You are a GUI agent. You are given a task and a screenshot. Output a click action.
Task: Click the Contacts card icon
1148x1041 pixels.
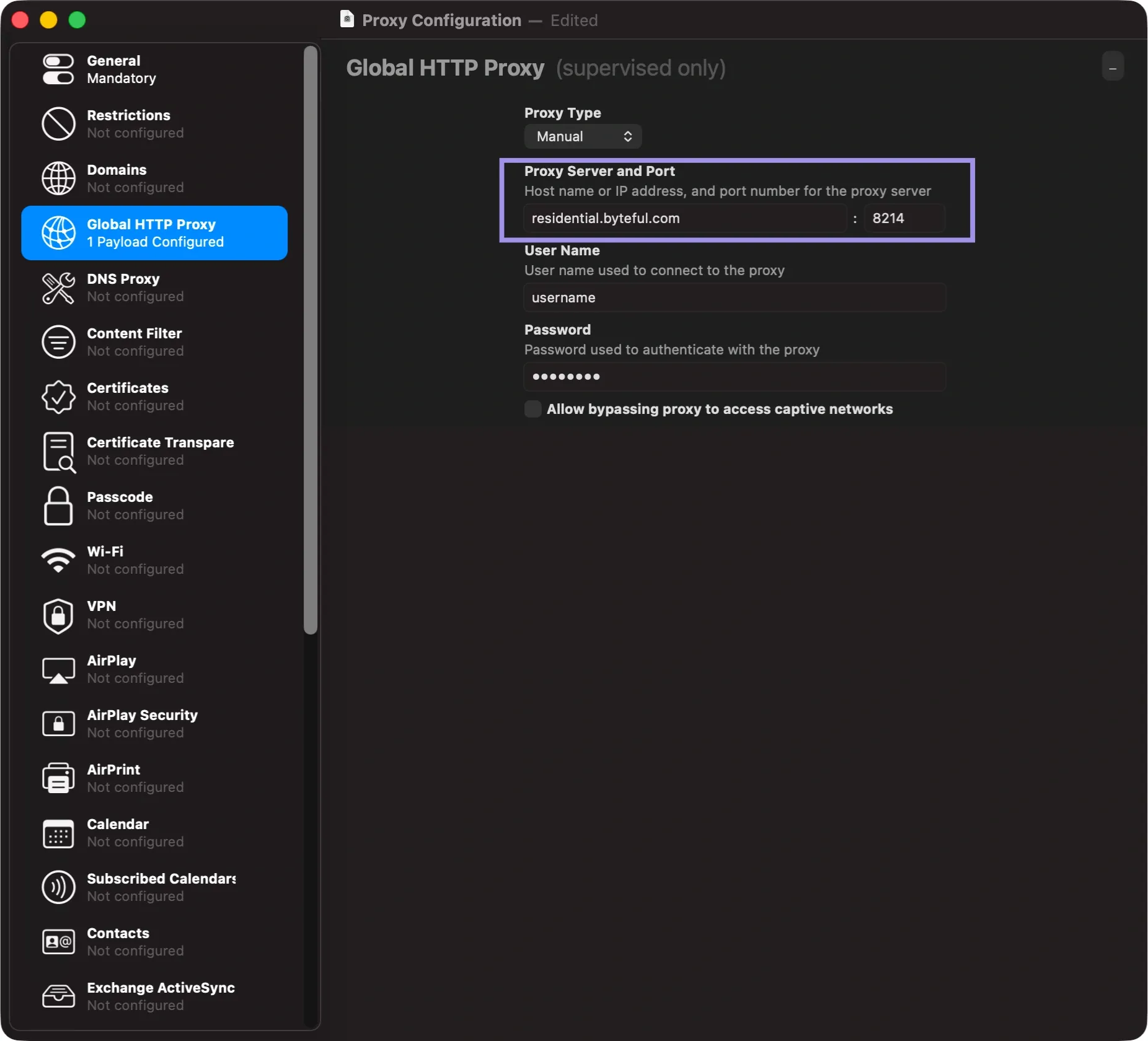(x=58, y=941)
